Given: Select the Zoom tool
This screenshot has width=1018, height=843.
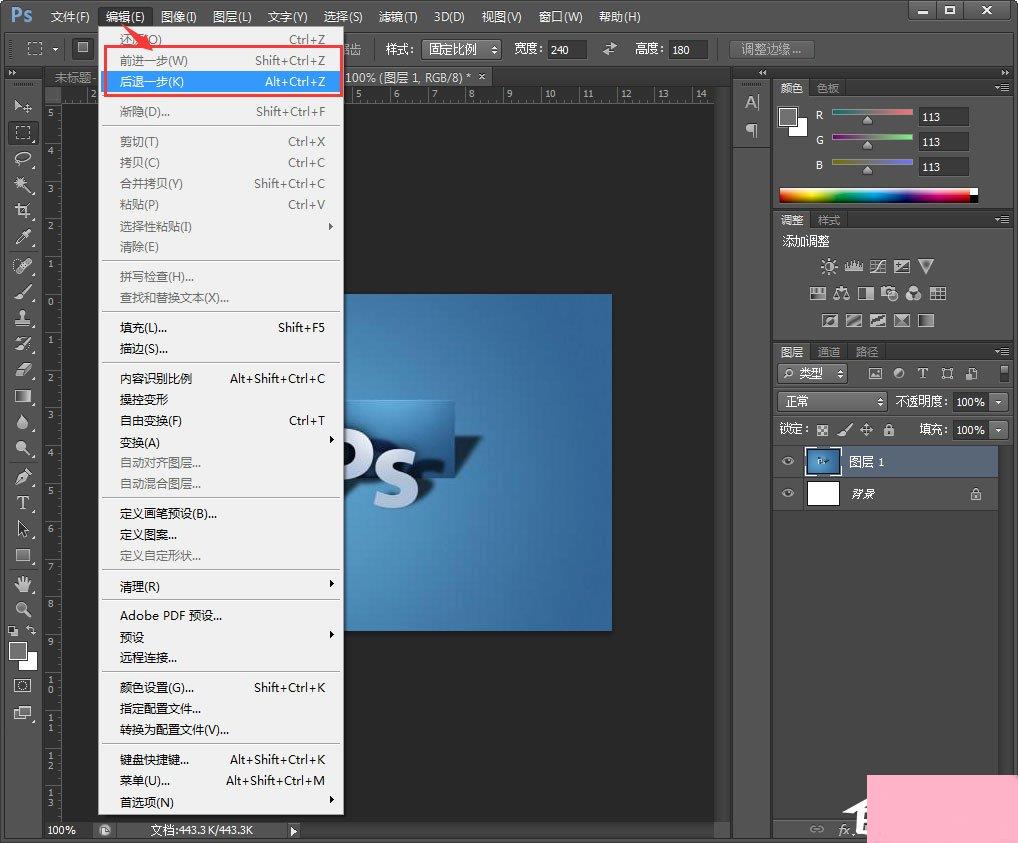Looking at the screenshot, I should (23, 609).
